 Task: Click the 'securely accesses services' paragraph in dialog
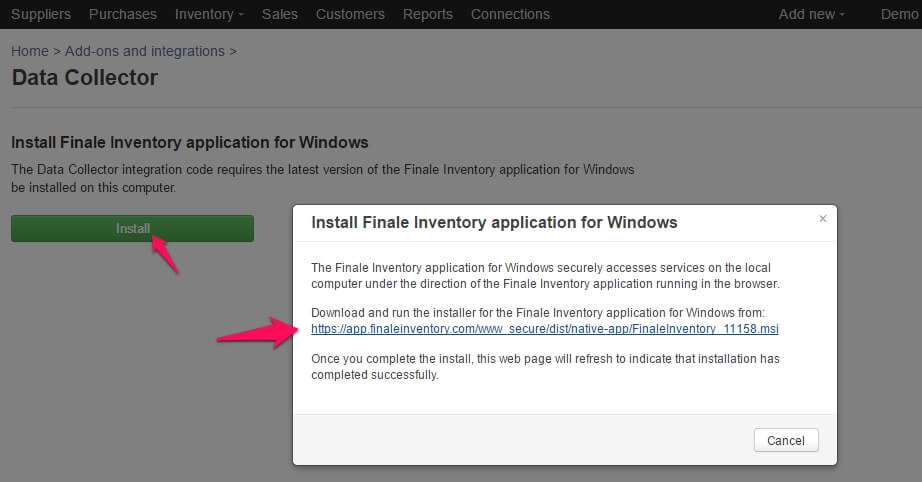545,276
